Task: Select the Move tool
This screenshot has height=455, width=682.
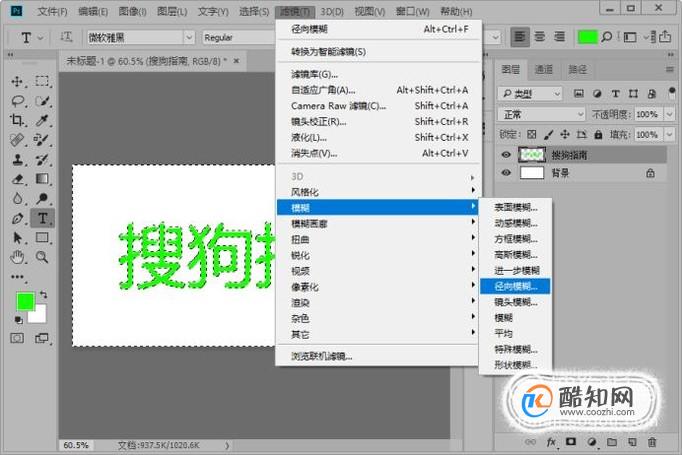Action: pyautogui.click(x=17, y=81)
